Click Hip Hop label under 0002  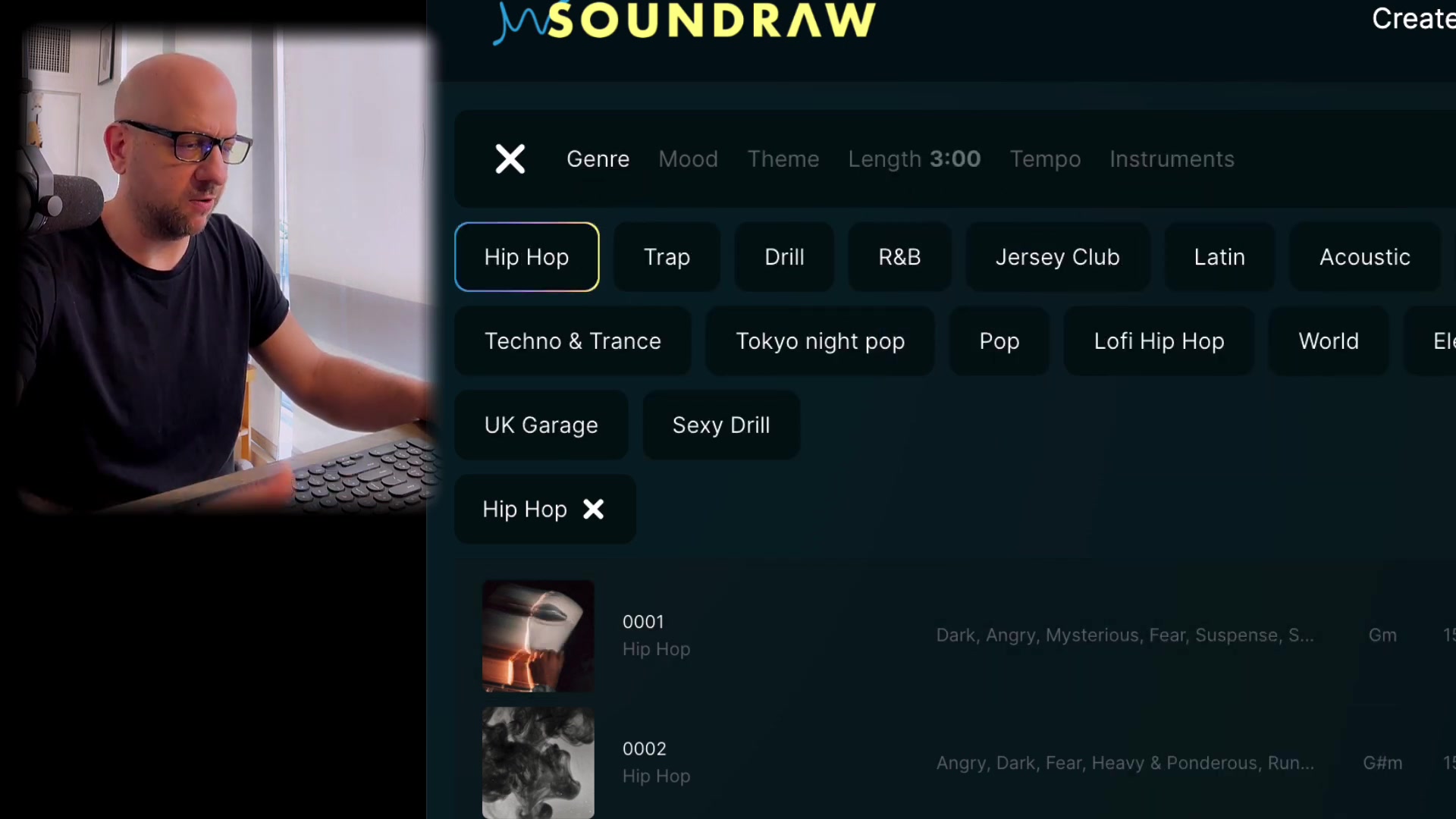[x=656, y=777]
